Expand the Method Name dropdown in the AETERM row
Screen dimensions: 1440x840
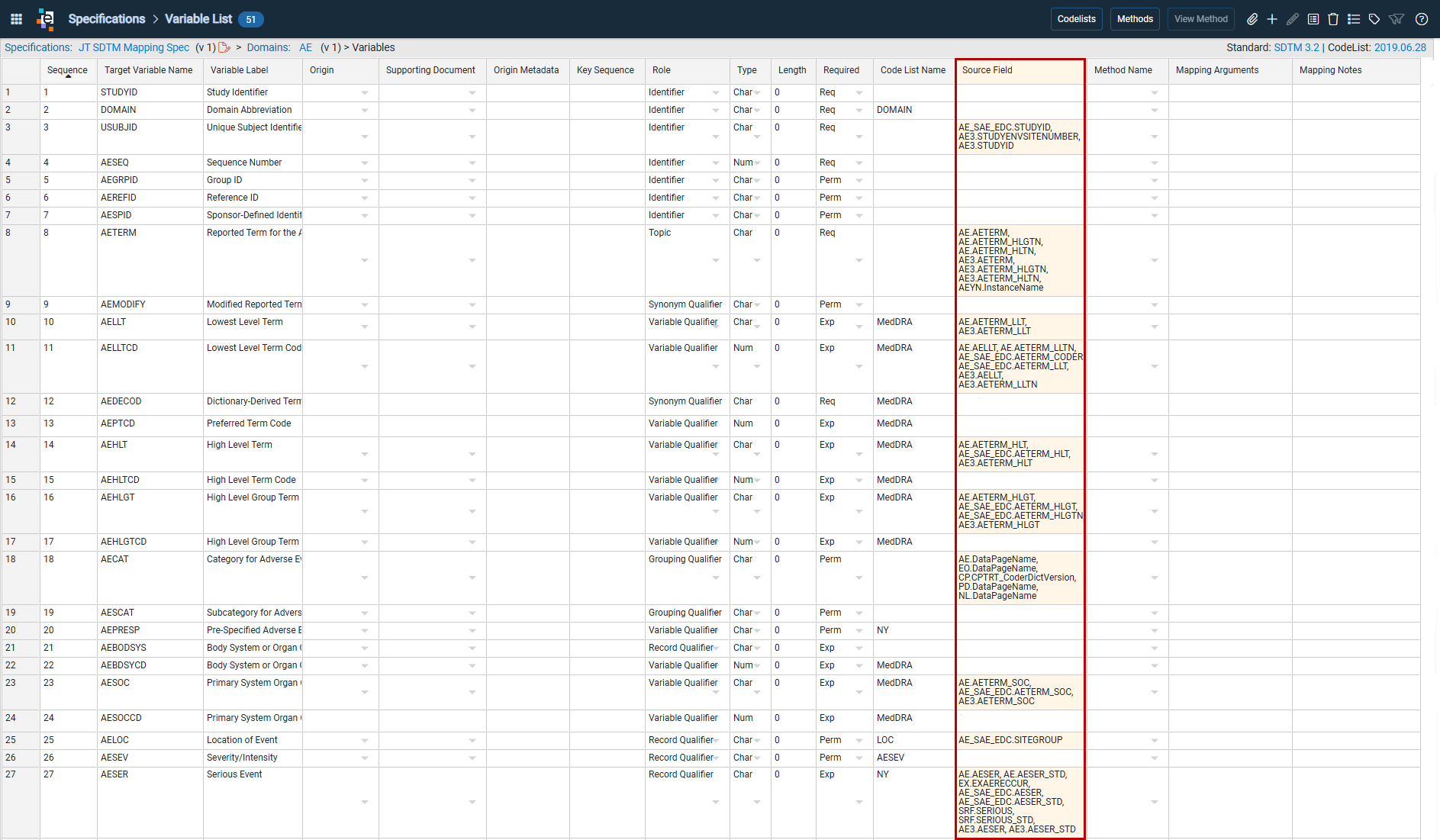[1155, 261]
